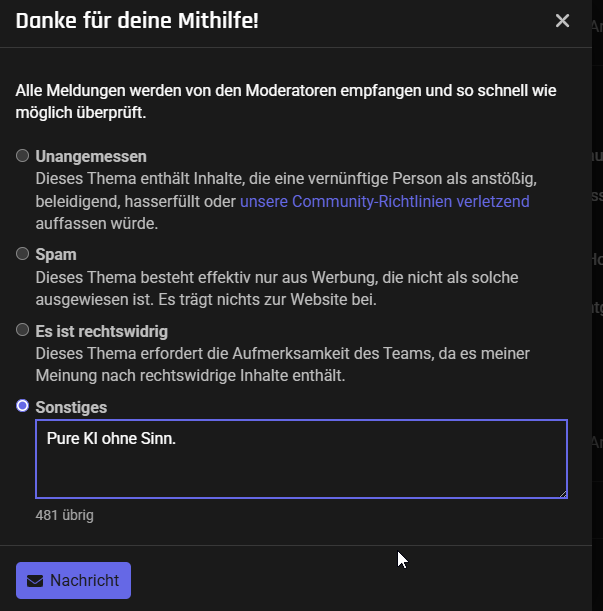Select the Sonstiges radio circle

23,406
